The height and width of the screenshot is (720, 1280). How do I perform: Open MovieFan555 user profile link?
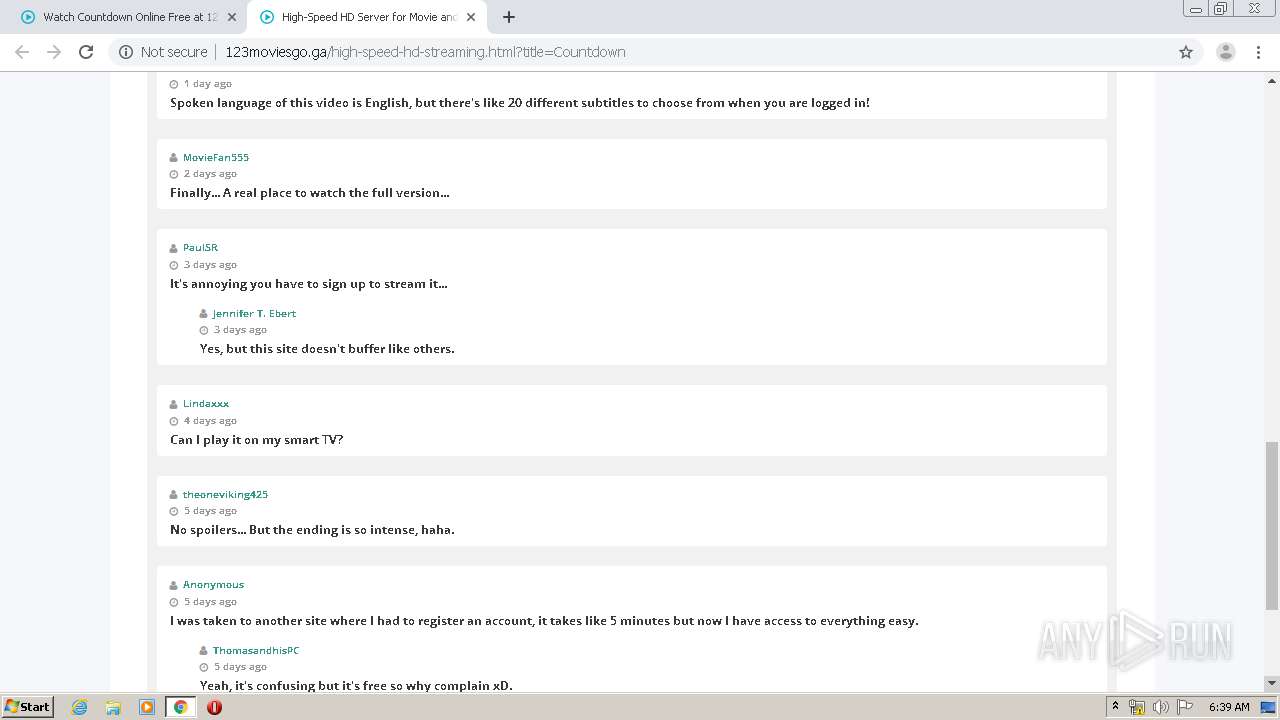click(x=216, y=157)
